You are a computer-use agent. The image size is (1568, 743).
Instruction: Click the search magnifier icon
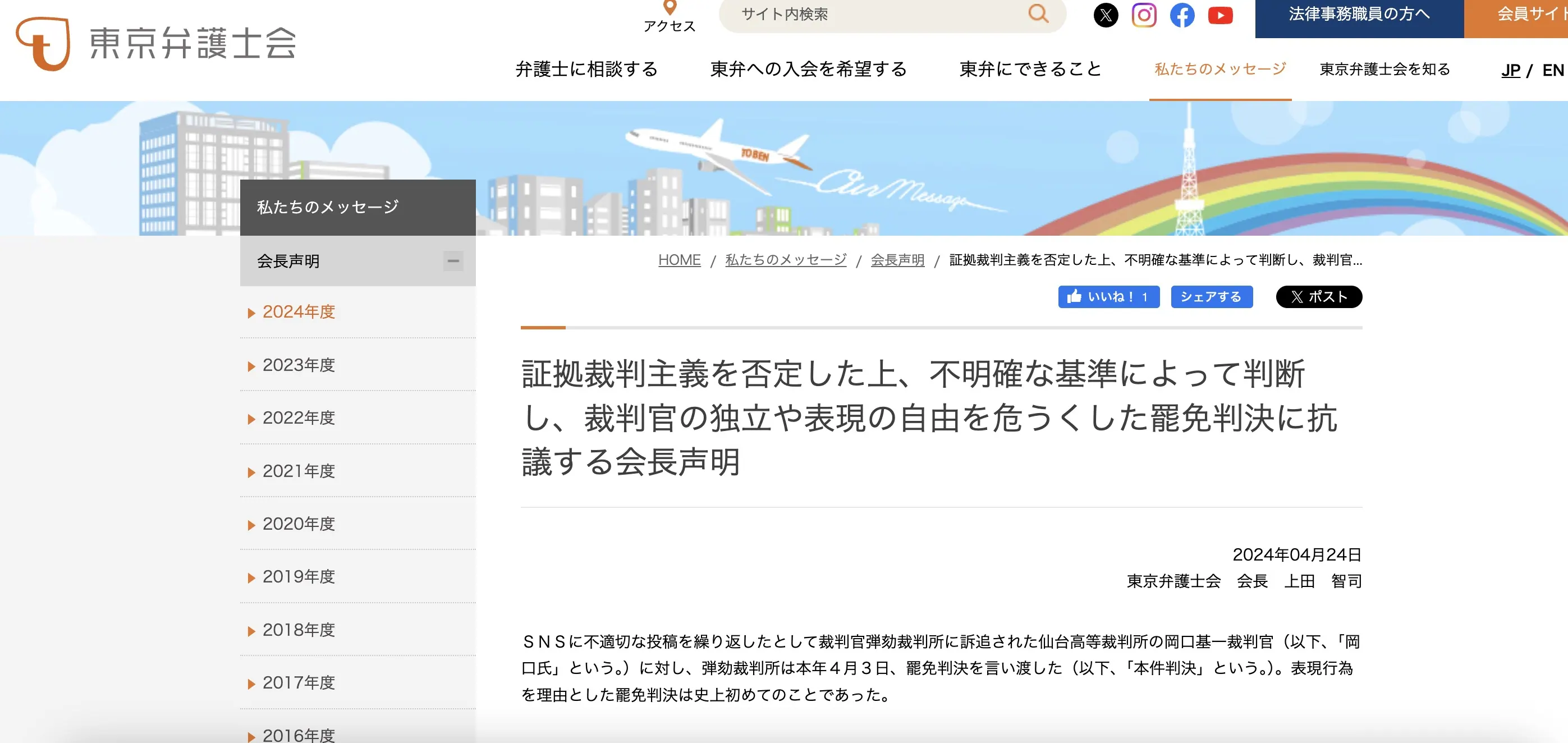coord(1038,13)
